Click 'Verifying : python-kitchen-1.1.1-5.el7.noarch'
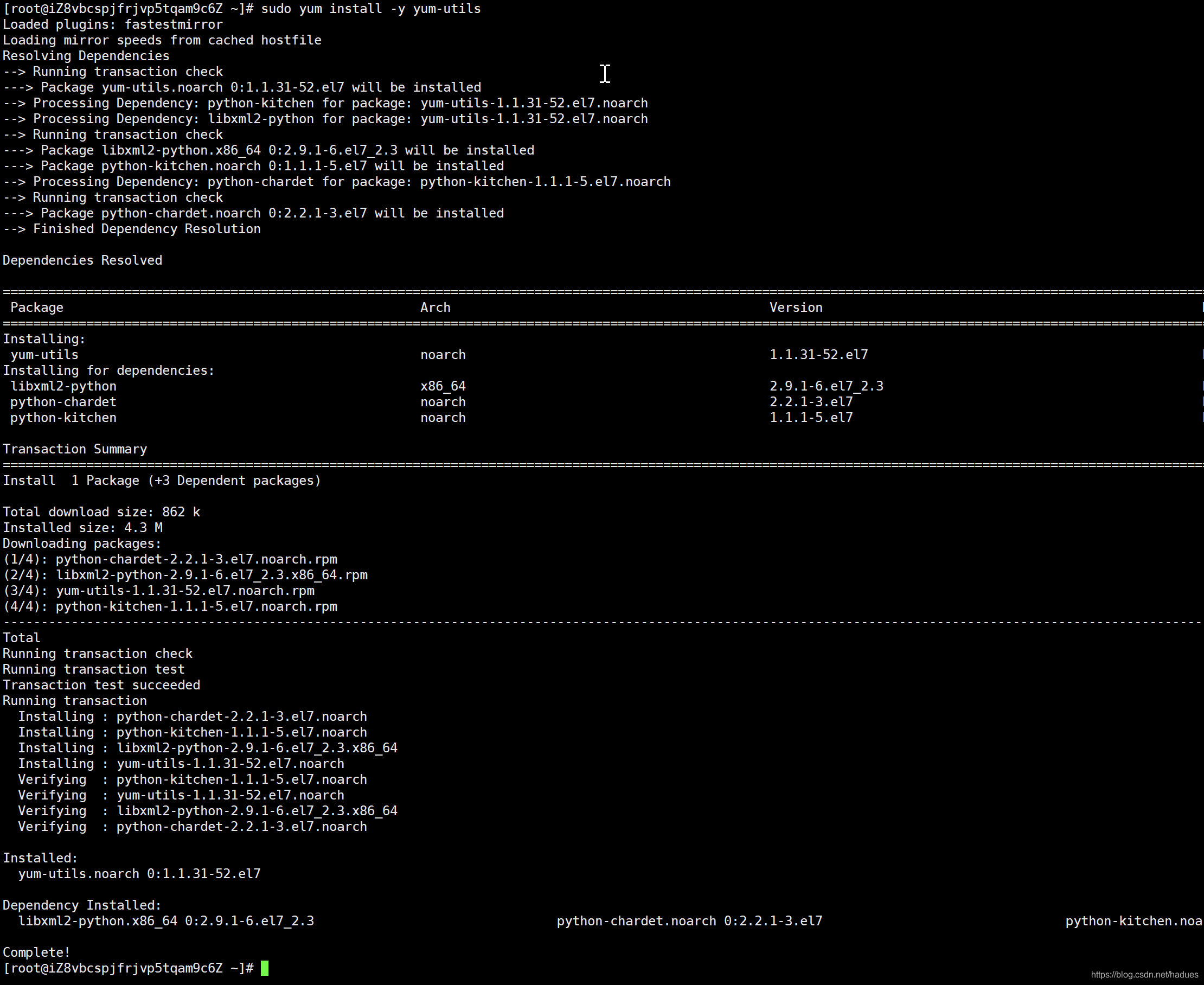1204x985 pixels. pyautogui.click(x=193, y=779)
